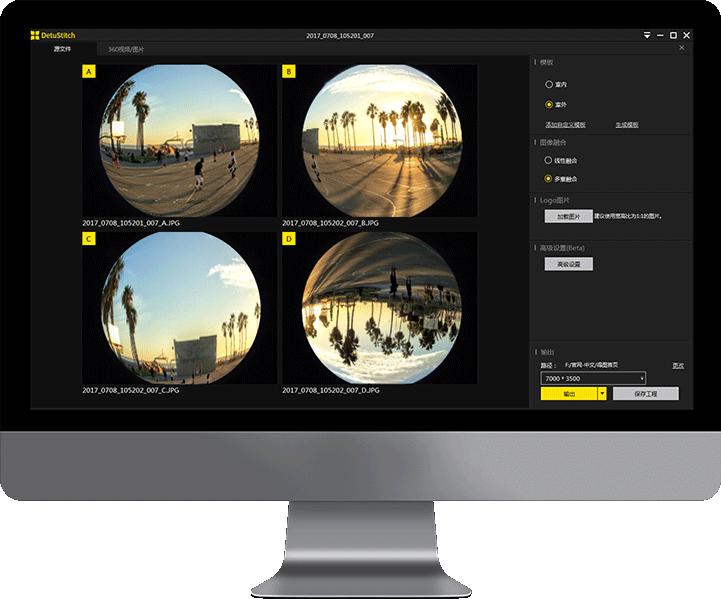Select the 室内 (indoor) template radio button
721x599 pixels.
549,85
